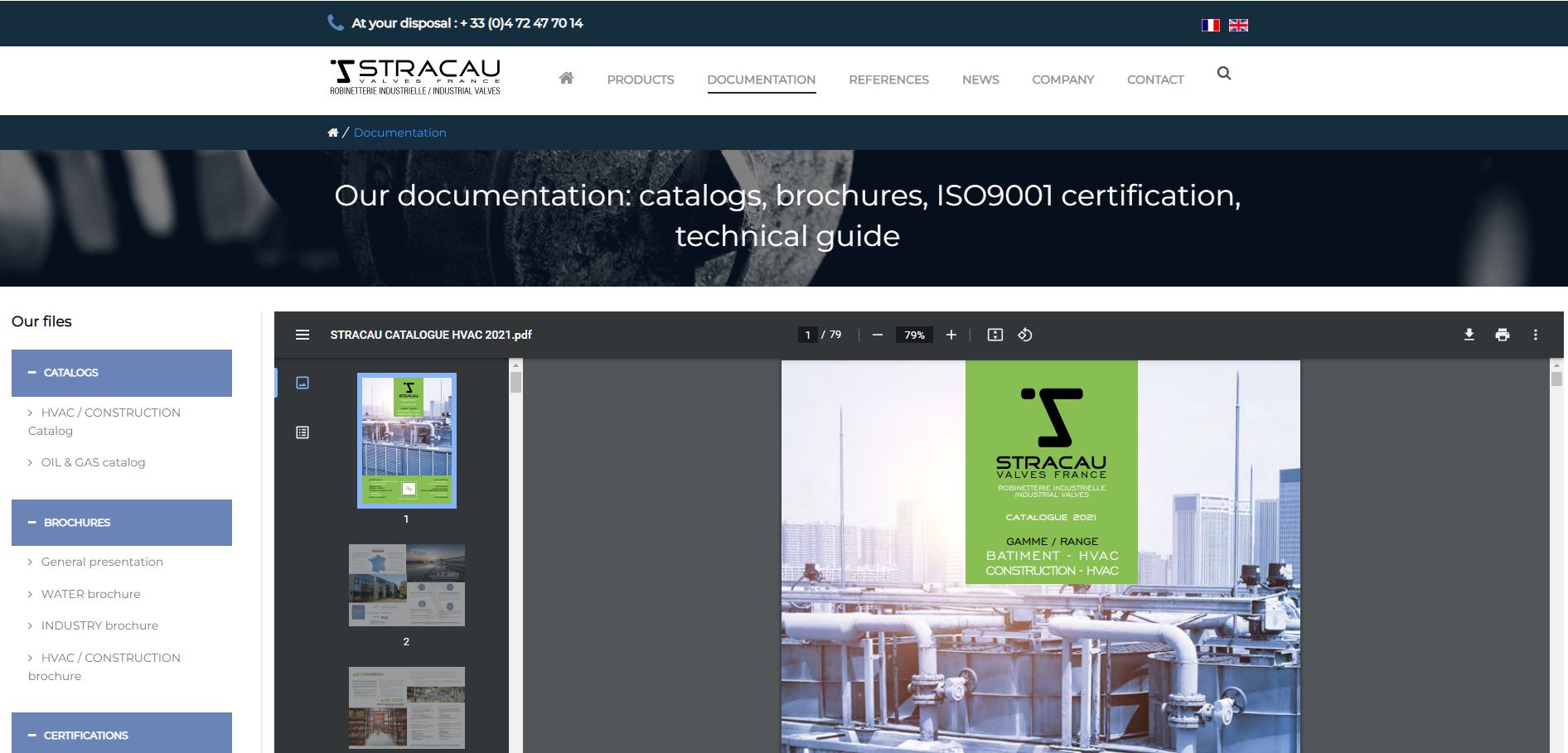Print the PDF document
The image size is (1568, 753).
[1503, 335]
